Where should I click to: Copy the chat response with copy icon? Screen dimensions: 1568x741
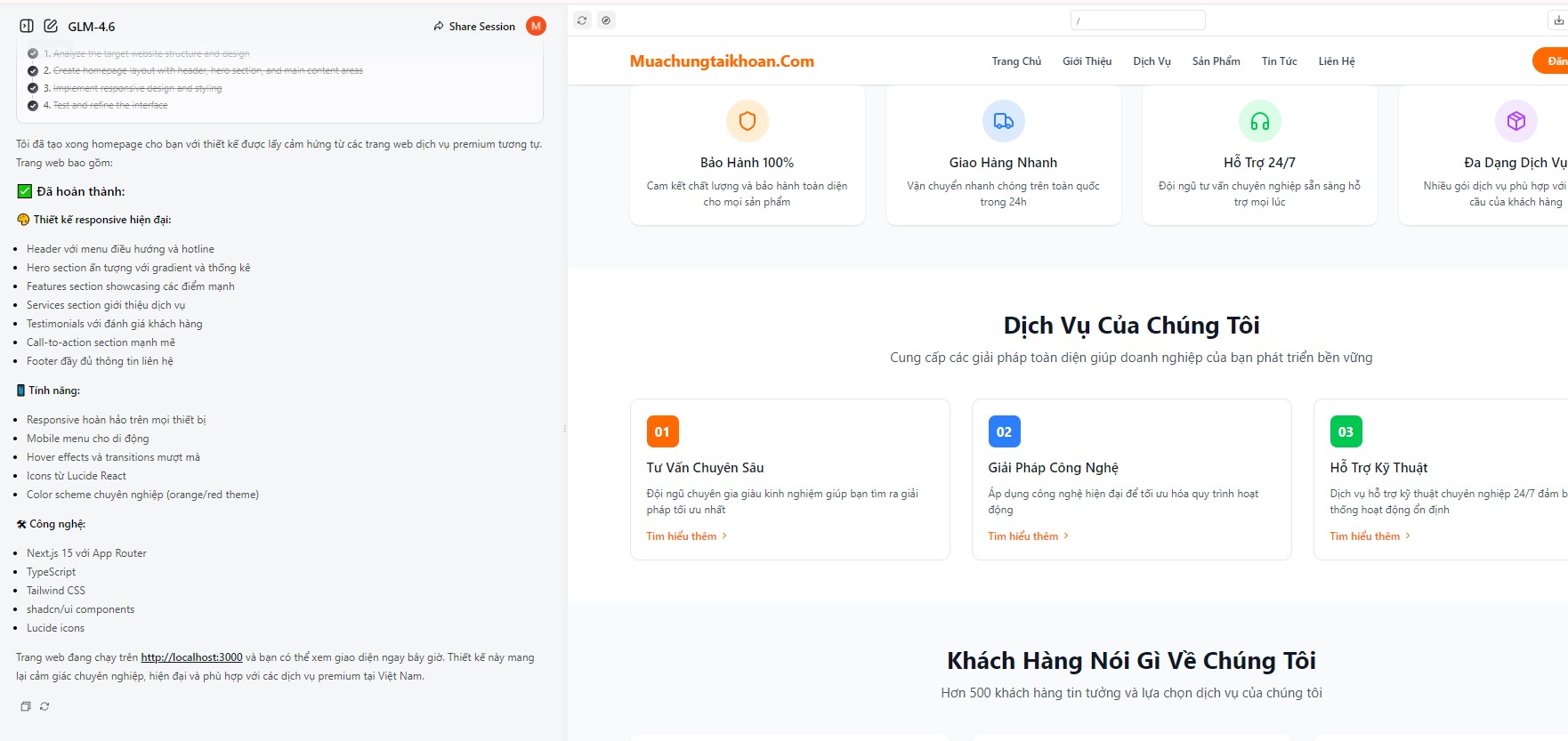point(26,706)
